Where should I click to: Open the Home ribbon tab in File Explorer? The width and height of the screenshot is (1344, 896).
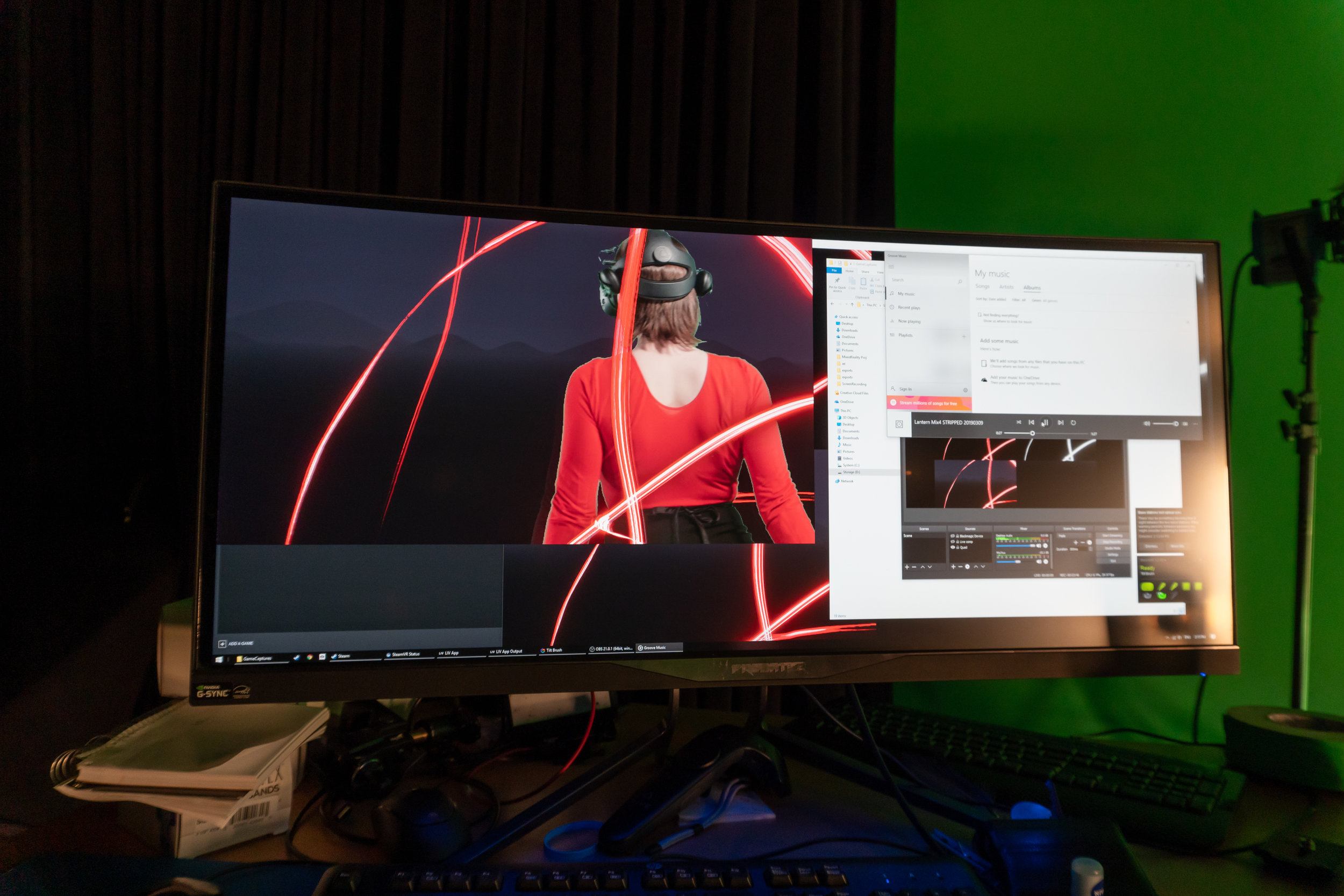click(x=850, y=271)
